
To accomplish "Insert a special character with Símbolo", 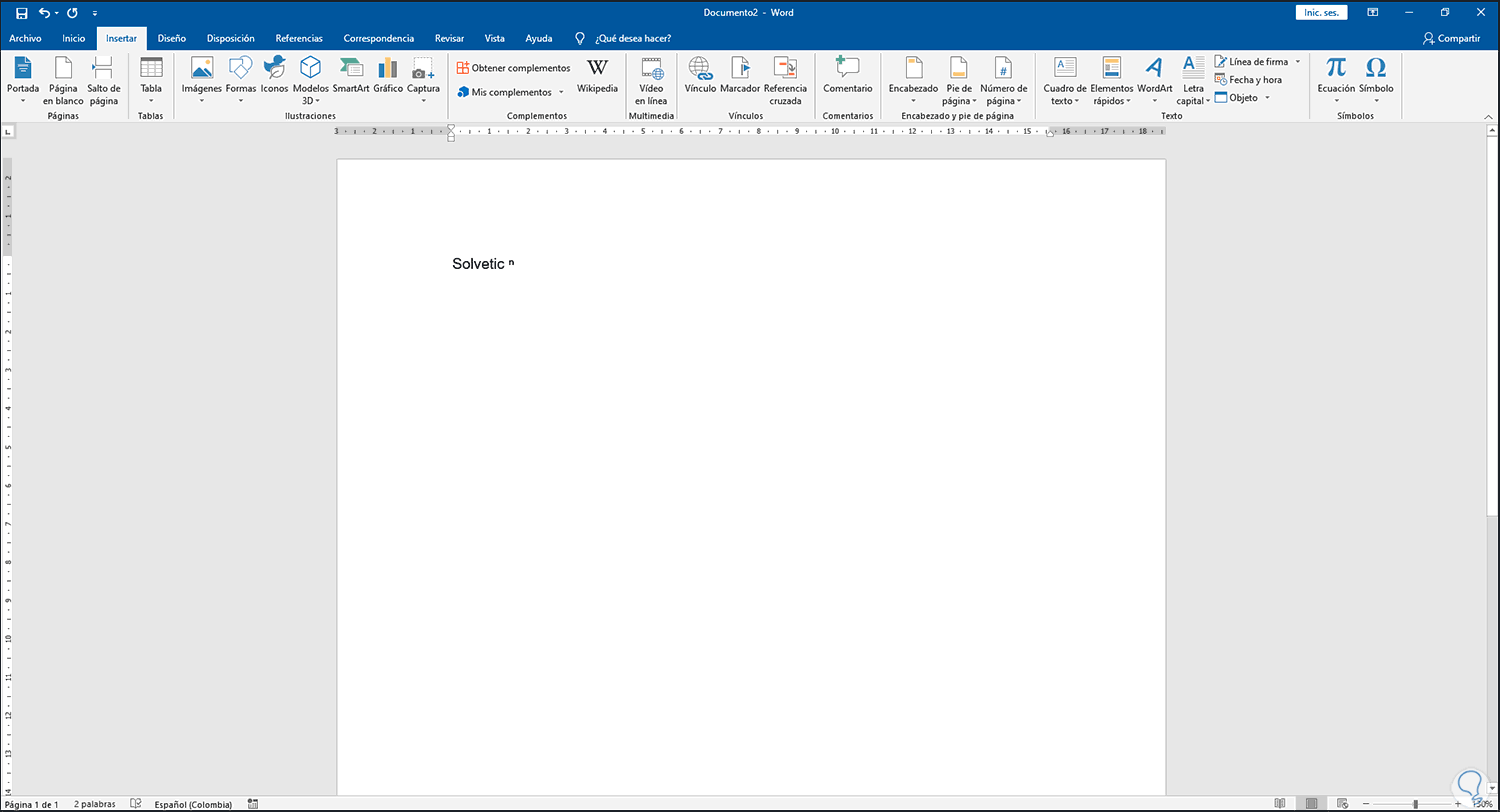I will 1376,80.
